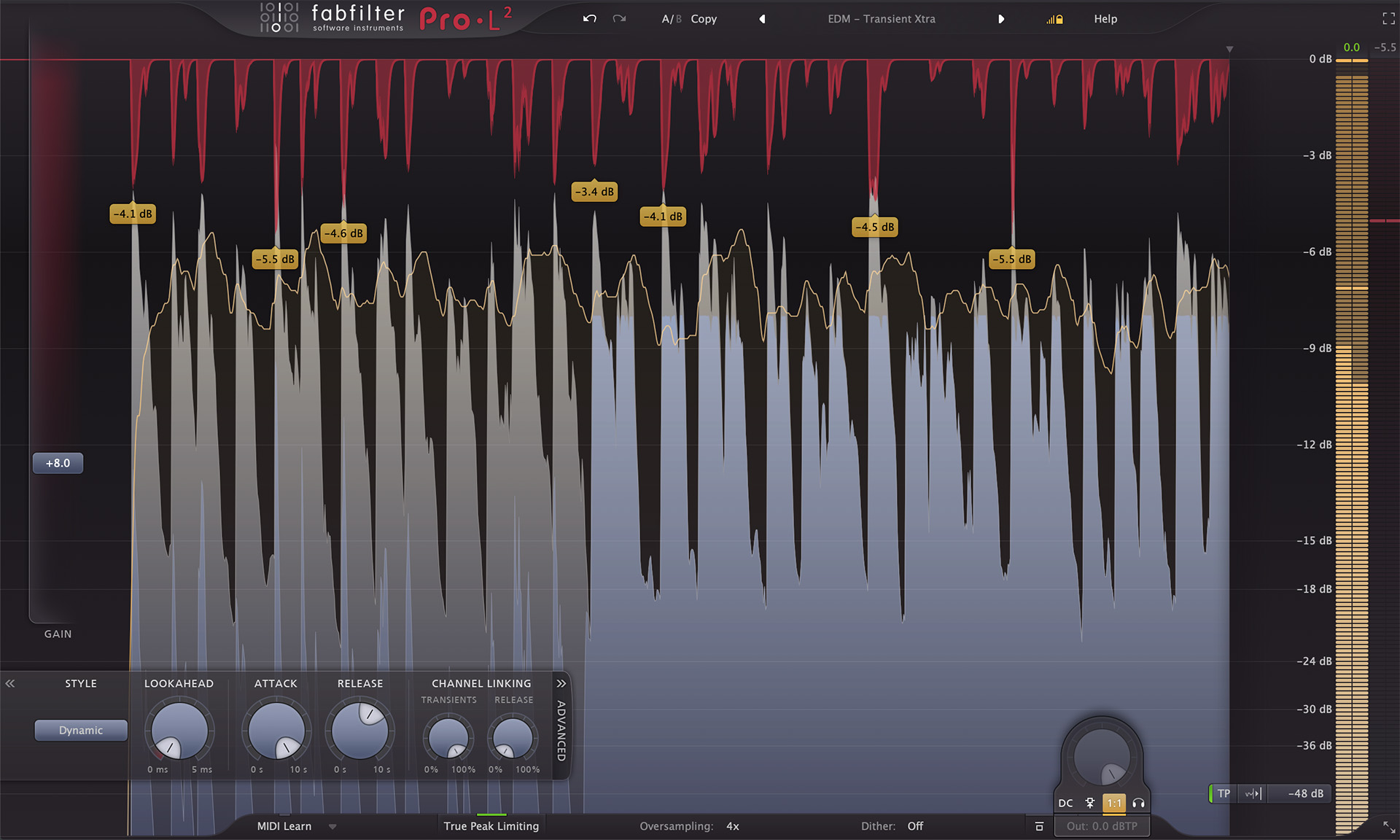Click the Channel Linking Release knob
1400x840 pixels.
tap(513, 737)
